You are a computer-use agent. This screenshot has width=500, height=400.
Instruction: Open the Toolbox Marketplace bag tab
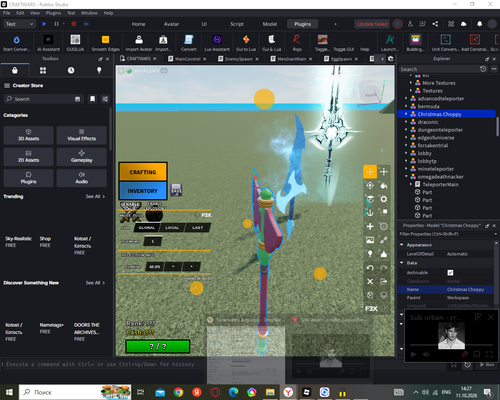(15, 70)
